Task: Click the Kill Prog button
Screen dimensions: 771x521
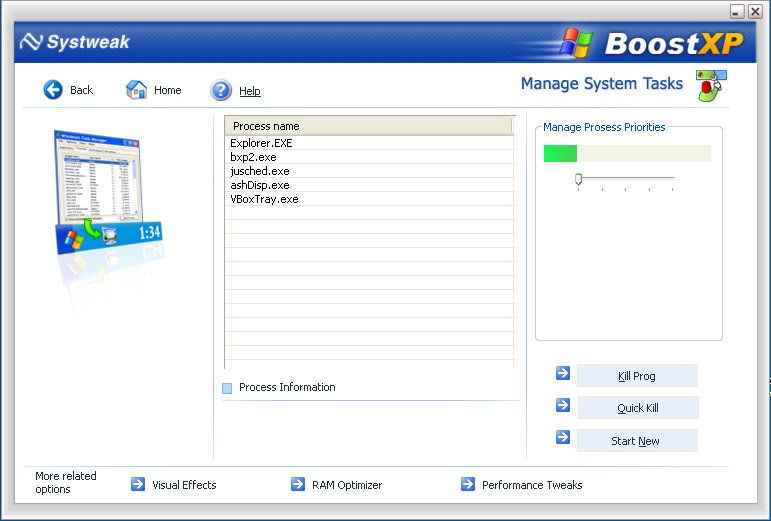Action: tap(637, 376)
